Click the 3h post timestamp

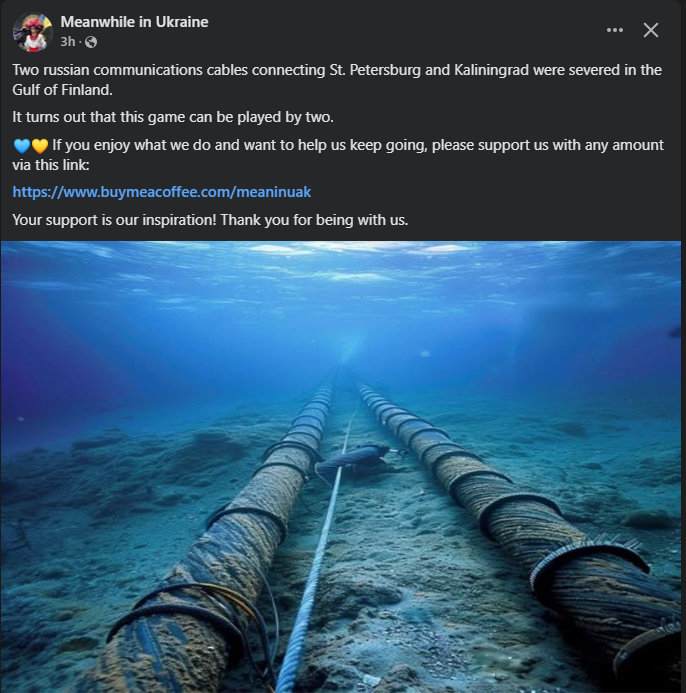click(x=68, y=42)
